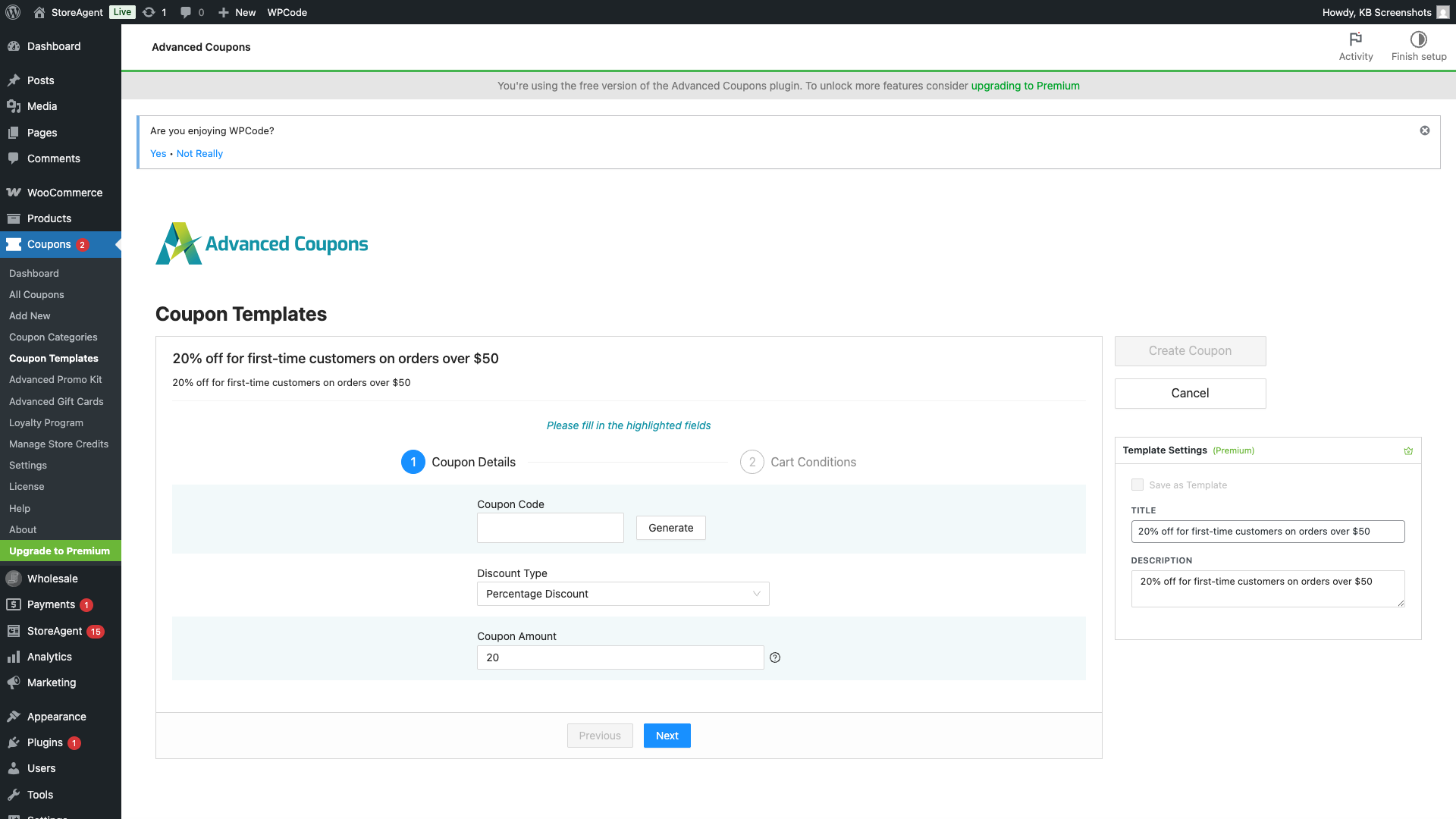Click the Media icon in sidebar
Image resolution: width=1456 pixels, height=819 pixels.
pyautogui.click(x=14, y=106)
